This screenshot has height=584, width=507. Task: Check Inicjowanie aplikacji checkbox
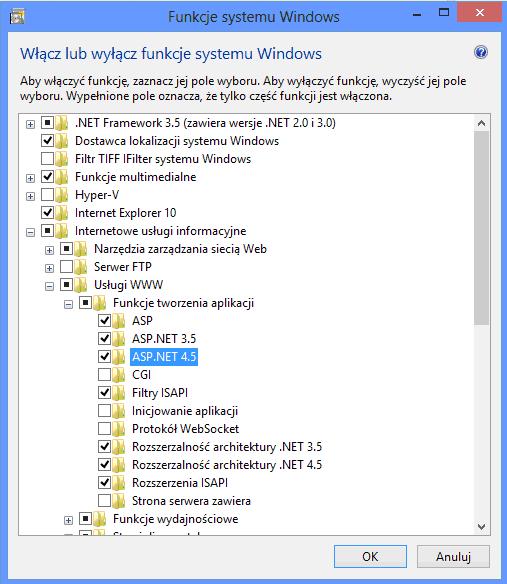click(104, 410)
